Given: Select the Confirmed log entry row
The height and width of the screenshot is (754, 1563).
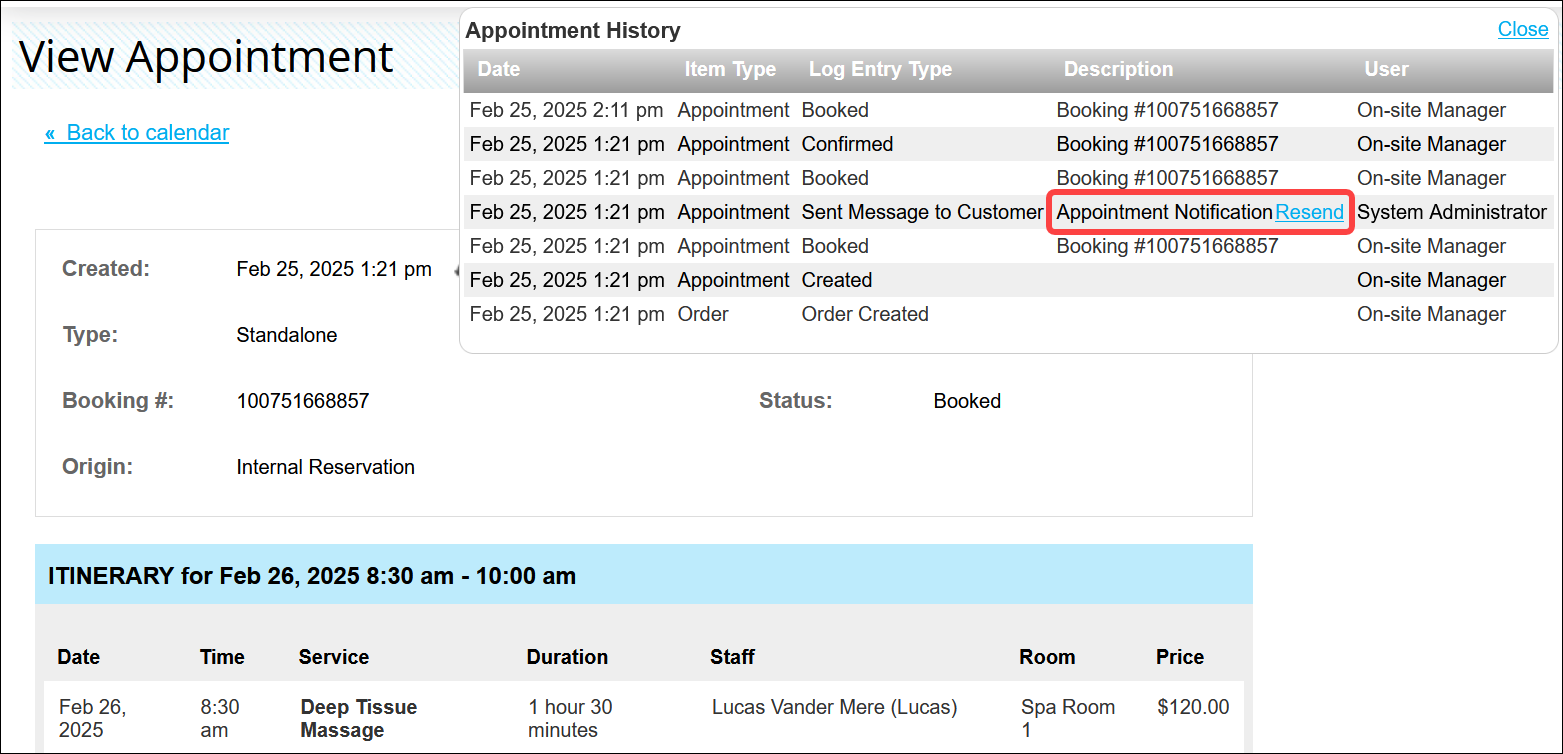Looking at the screenshot, I should click(x=847, y=144).
